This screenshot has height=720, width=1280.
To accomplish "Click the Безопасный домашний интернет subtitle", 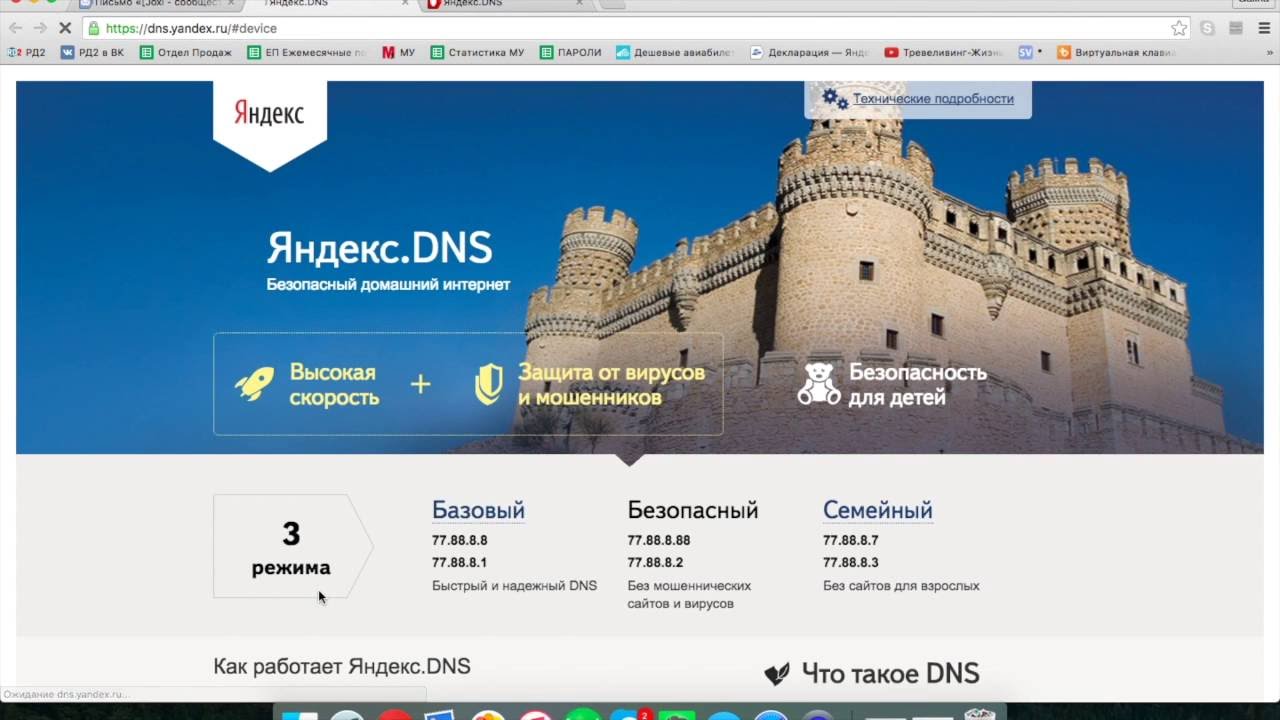I will coord(388,284).
